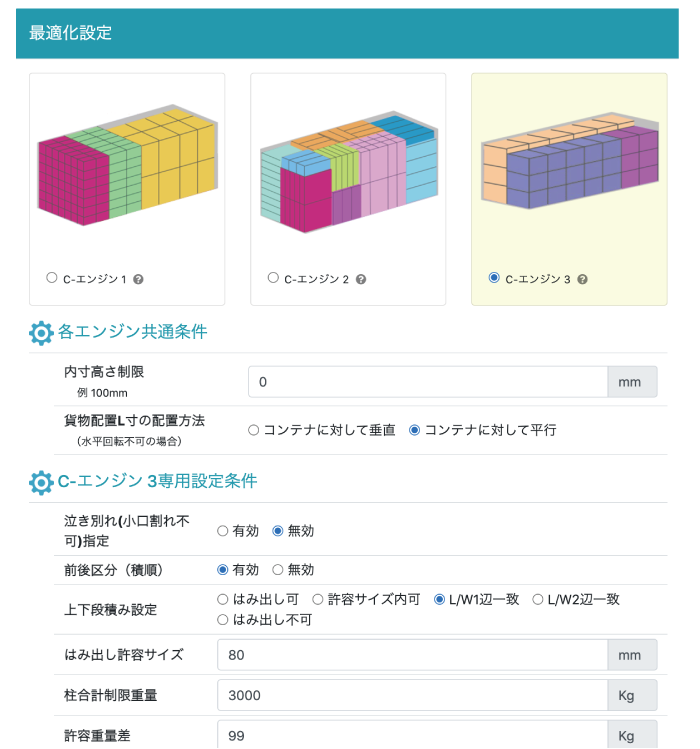Pick L/W2辺一致 stacking setting
Screen dimensions: 700x749
[538, 599]
